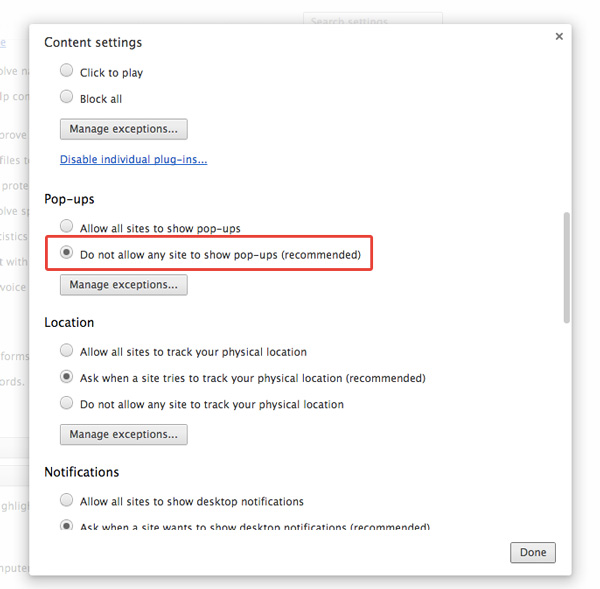Click the scrollbar track below the thumb
This screenshot has height=589, width=600.
[x=566, y=420]
